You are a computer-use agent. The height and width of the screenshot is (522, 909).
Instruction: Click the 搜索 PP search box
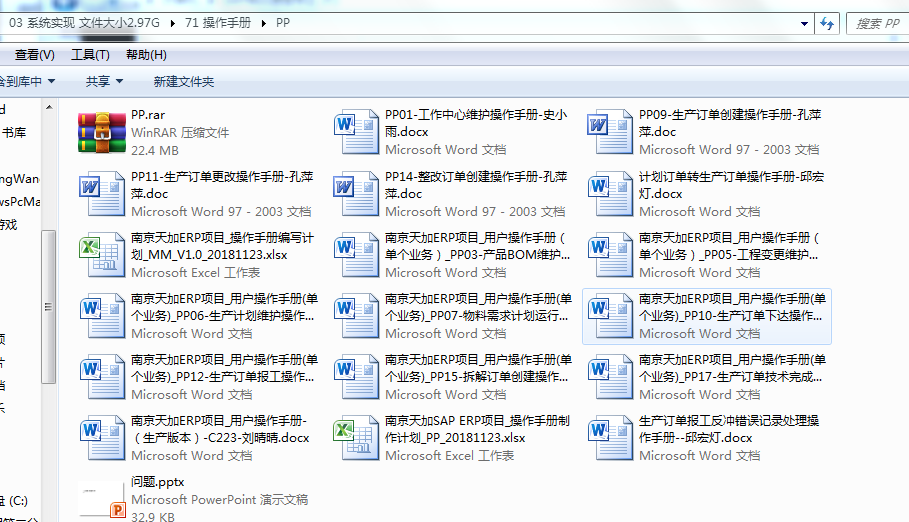point(876,22)
